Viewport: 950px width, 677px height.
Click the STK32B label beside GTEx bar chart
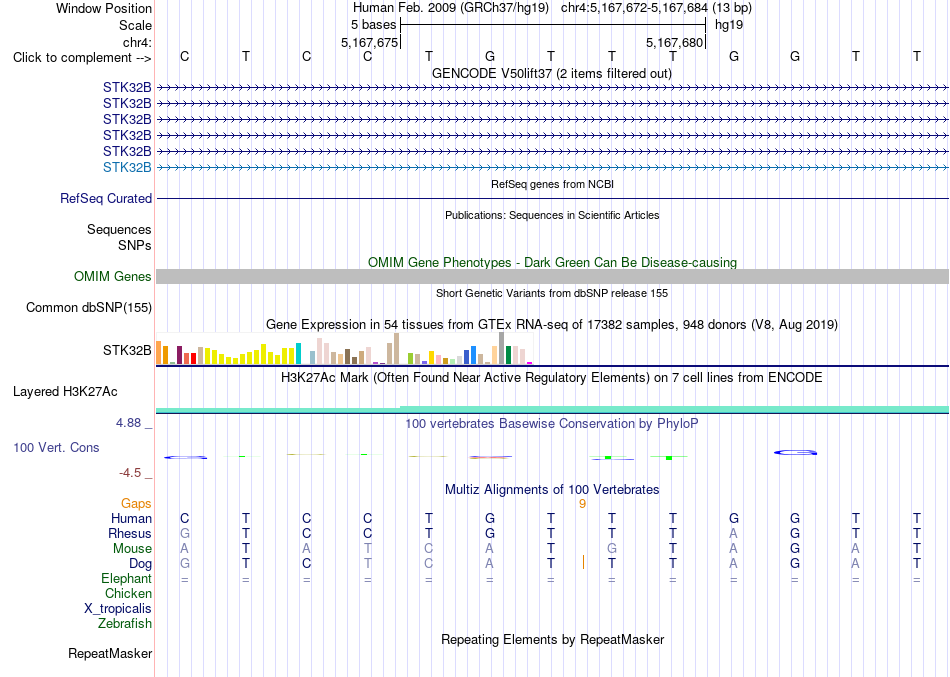click(127, 350)
